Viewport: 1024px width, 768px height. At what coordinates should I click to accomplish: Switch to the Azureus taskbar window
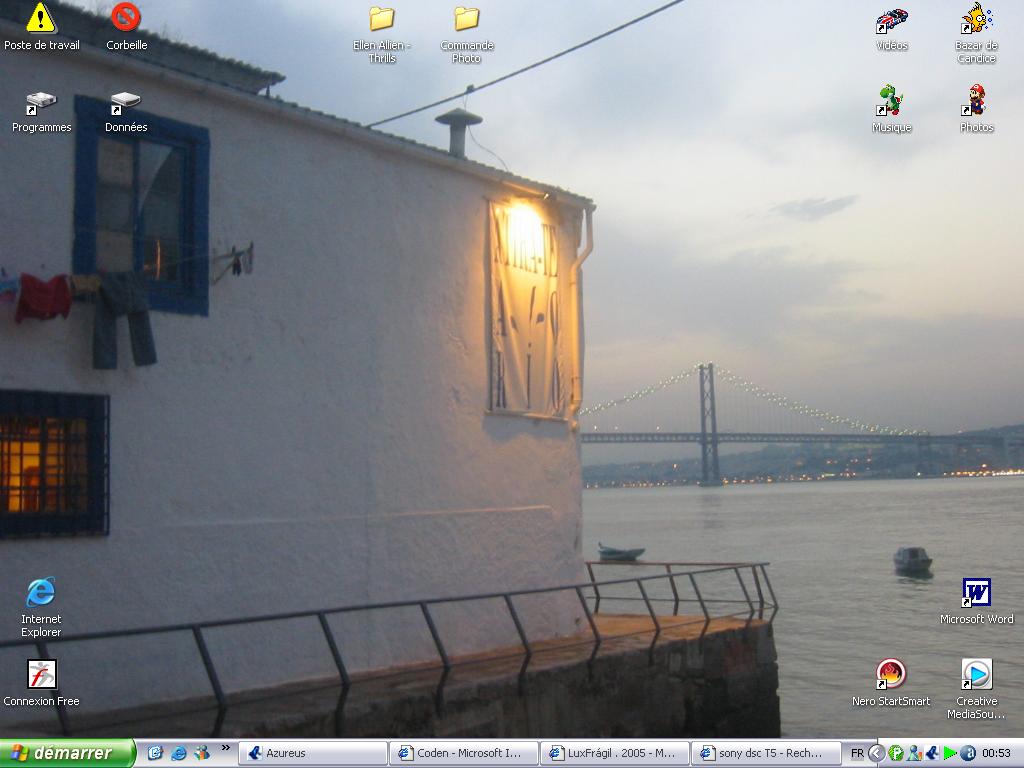(313, 753)
